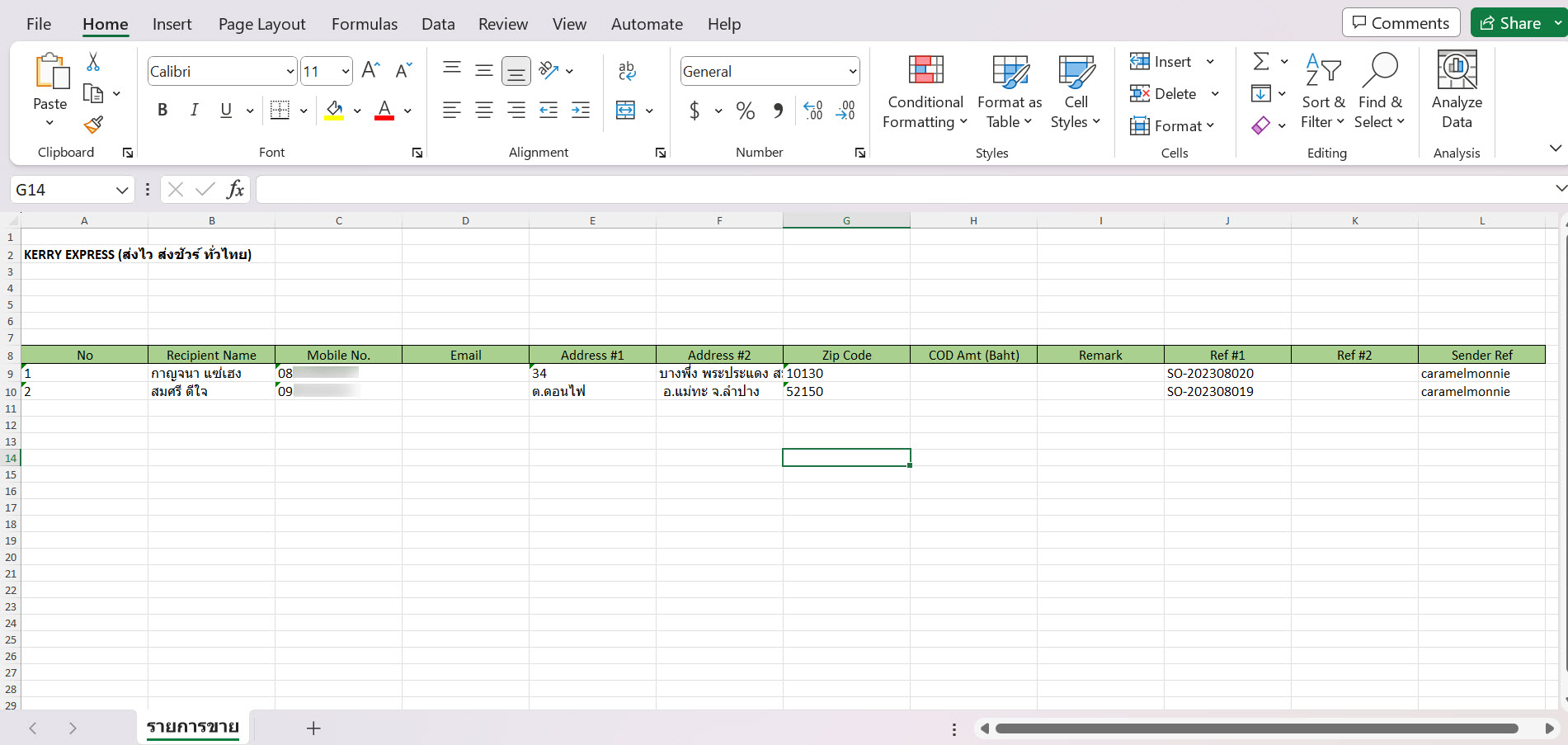Open the Cell Styles dropdown
The height and width of the screenshot is (745, 1568).
[1076, 91]
